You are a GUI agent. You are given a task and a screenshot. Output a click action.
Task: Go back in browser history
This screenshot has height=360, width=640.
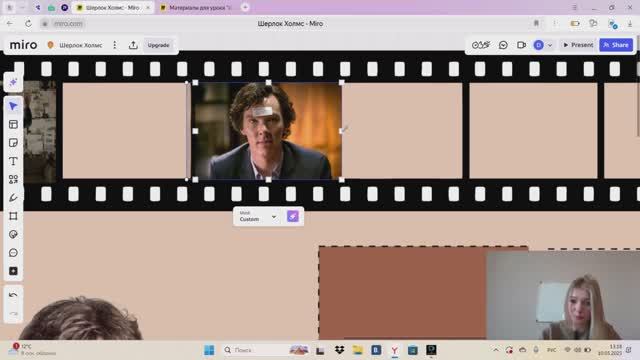click(10, 24)
